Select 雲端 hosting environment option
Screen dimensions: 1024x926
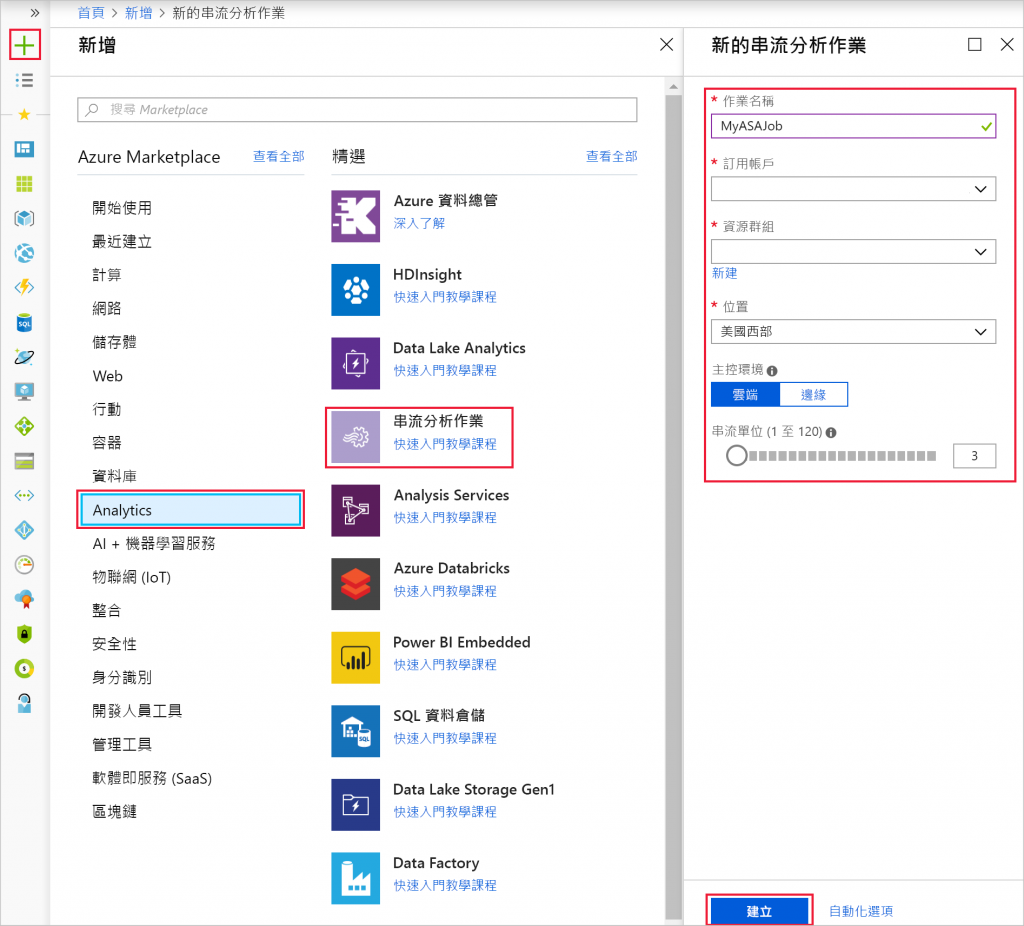pos(745,394)
